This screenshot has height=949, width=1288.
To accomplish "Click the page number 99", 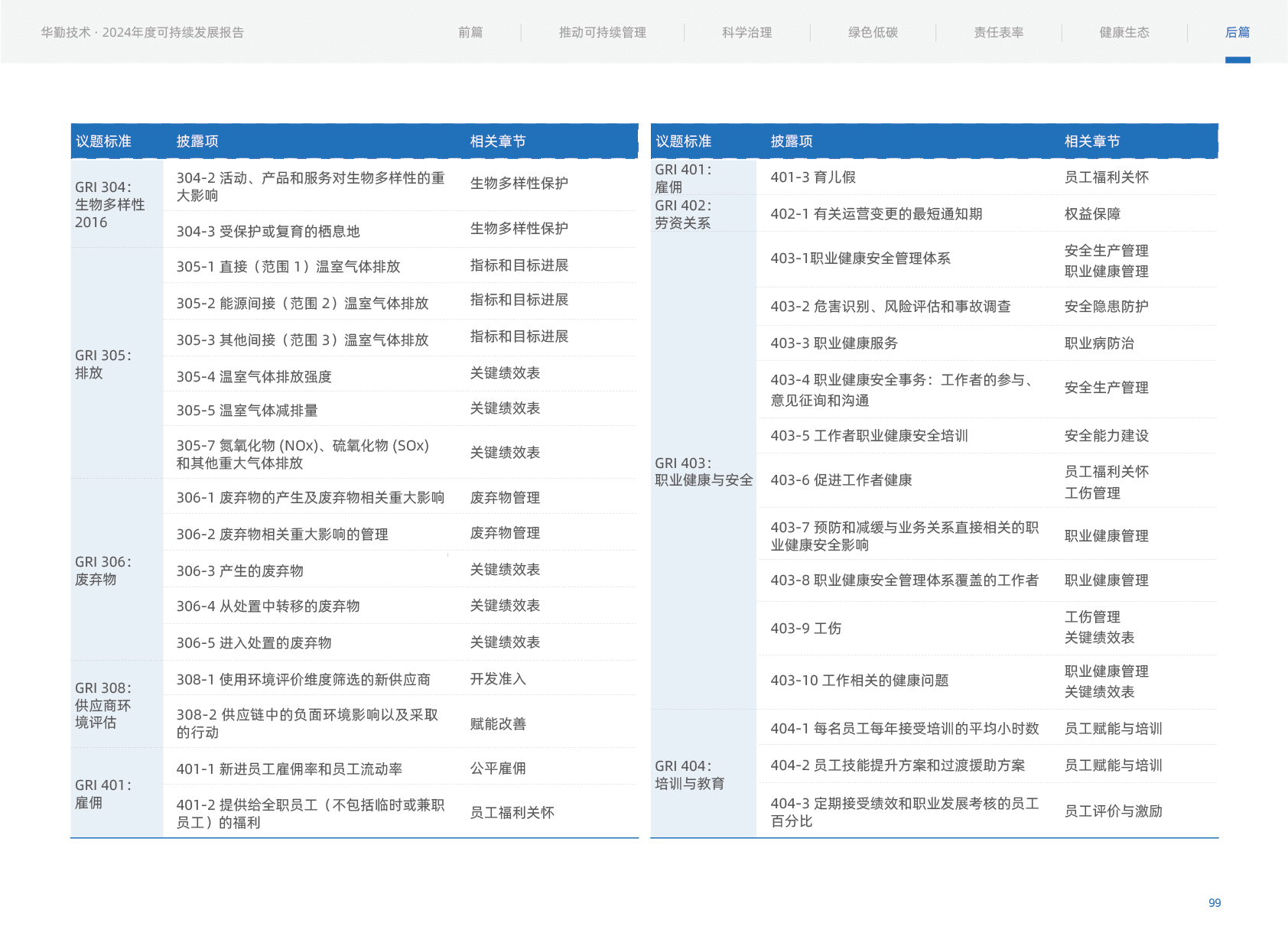I will 1214,903.
